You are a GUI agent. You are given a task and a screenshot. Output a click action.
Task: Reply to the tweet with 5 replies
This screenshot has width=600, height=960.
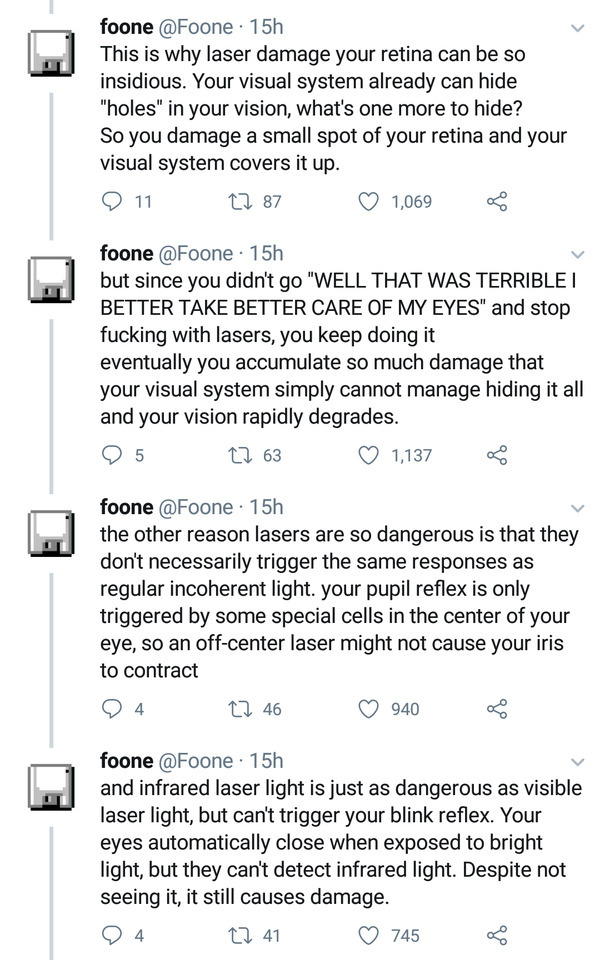113,455
